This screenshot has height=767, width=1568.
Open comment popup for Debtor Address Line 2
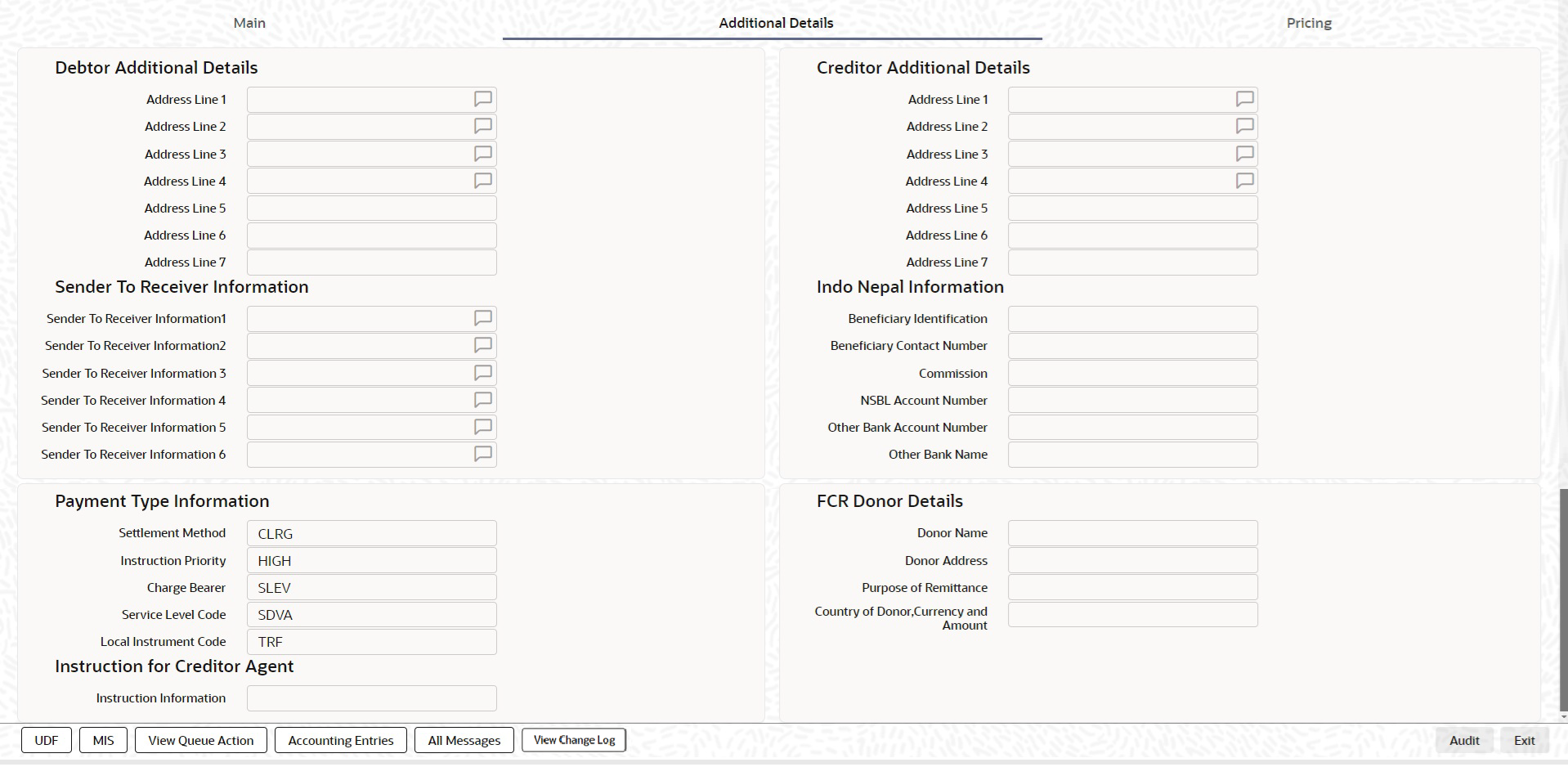pos(483,126)
